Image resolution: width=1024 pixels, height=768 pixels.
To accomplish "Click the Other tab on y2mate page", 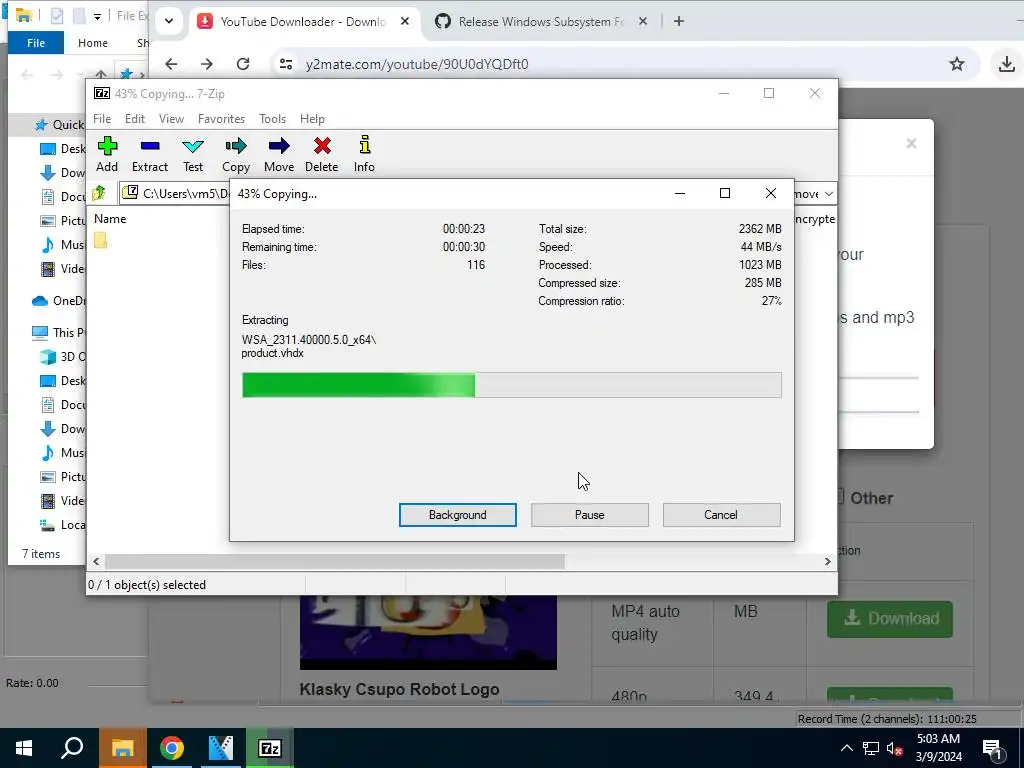I will [871, 498].
